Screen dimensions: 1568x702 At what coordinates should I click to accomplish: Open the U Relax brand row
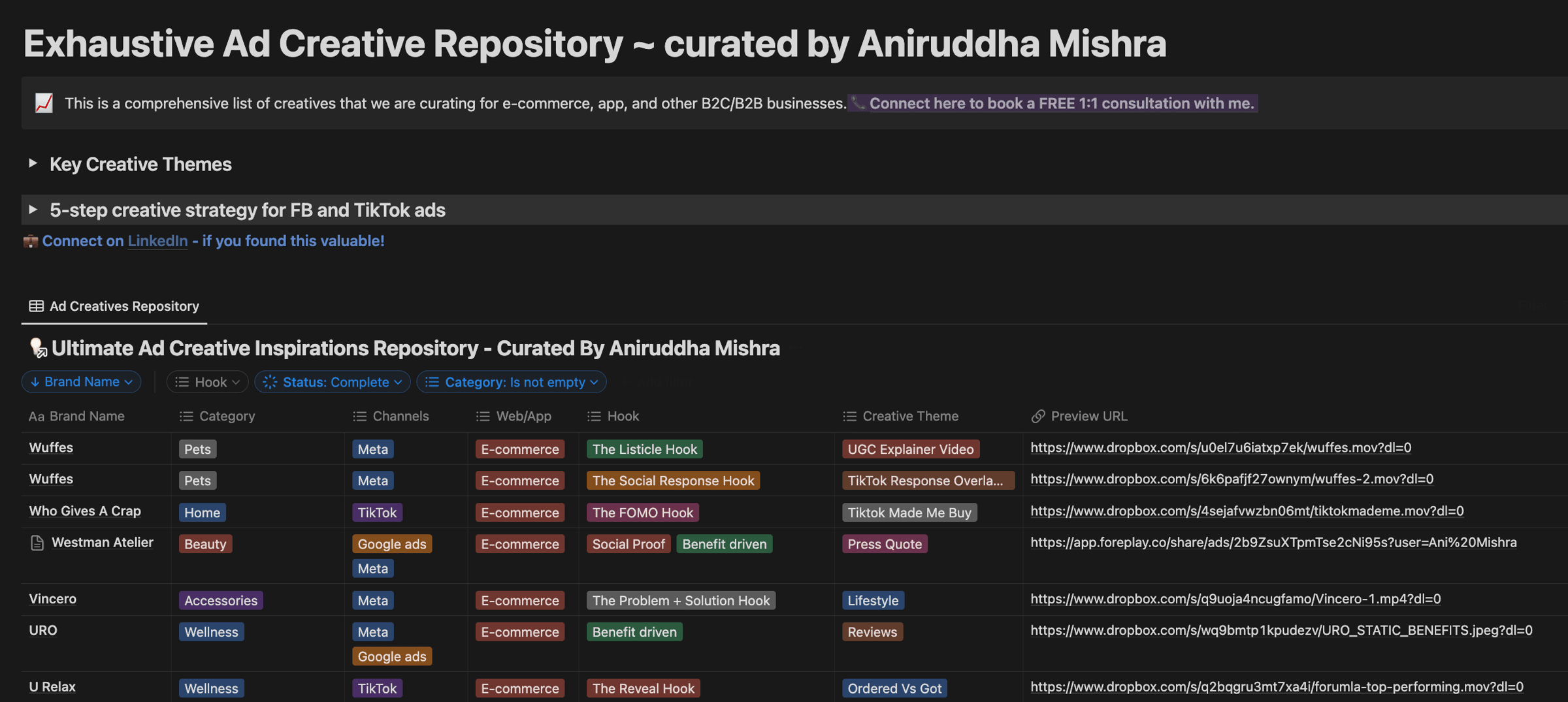tap(52, 687)
